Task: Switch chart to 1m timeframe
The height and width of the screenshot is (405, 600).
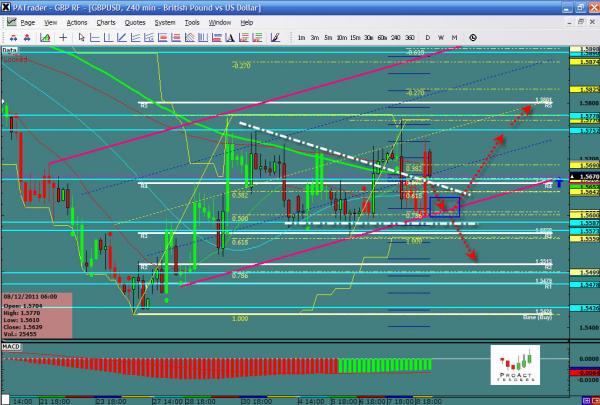Action: 302,37
